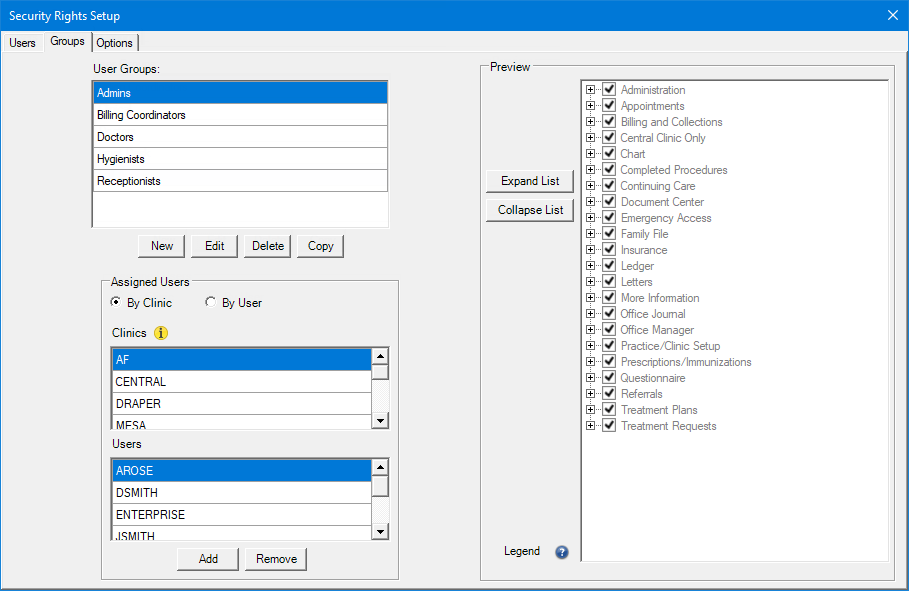Select the By Clinic radio button
909x591 pixels.
(x=116, y=303)
